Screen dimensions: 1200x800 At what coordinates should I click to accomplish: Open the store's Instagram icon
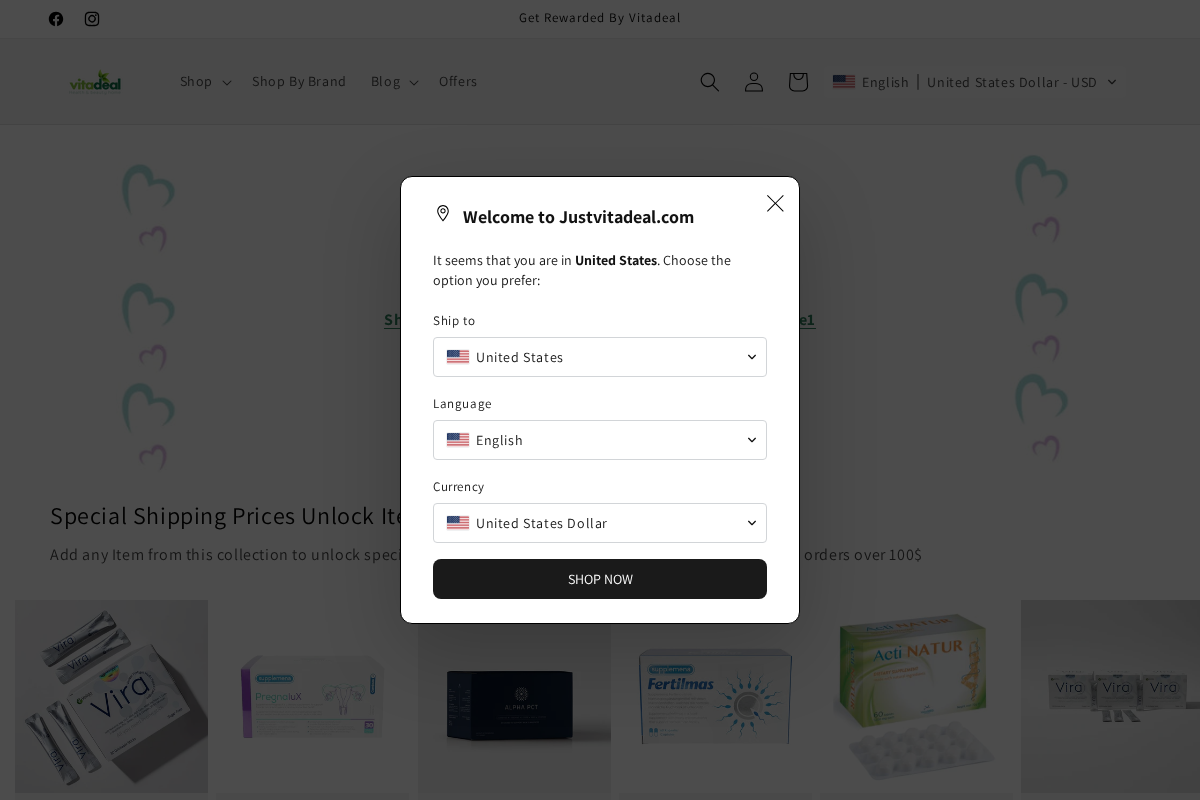point(92,19)
